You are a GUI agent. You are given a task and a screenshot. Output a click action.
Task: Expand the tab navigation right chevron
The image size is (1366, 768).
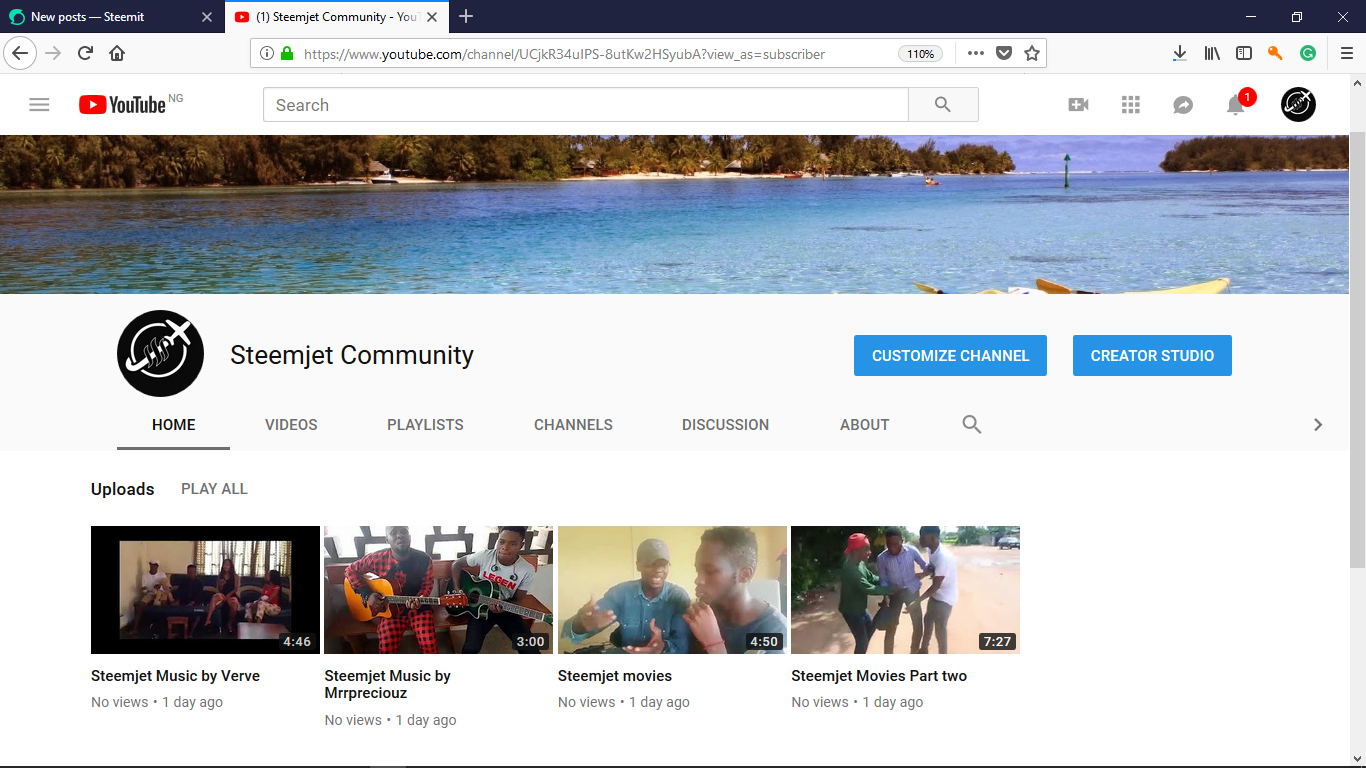pos(1318,424)
